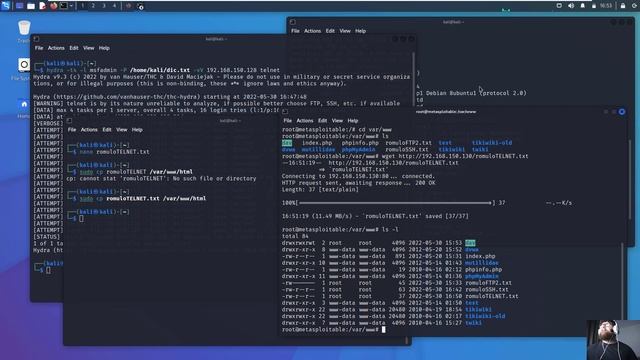The width and height of the screenshot is (640, 360).
Task: Lock the screen using the panel lock icon
Action: tap(623, 6)
